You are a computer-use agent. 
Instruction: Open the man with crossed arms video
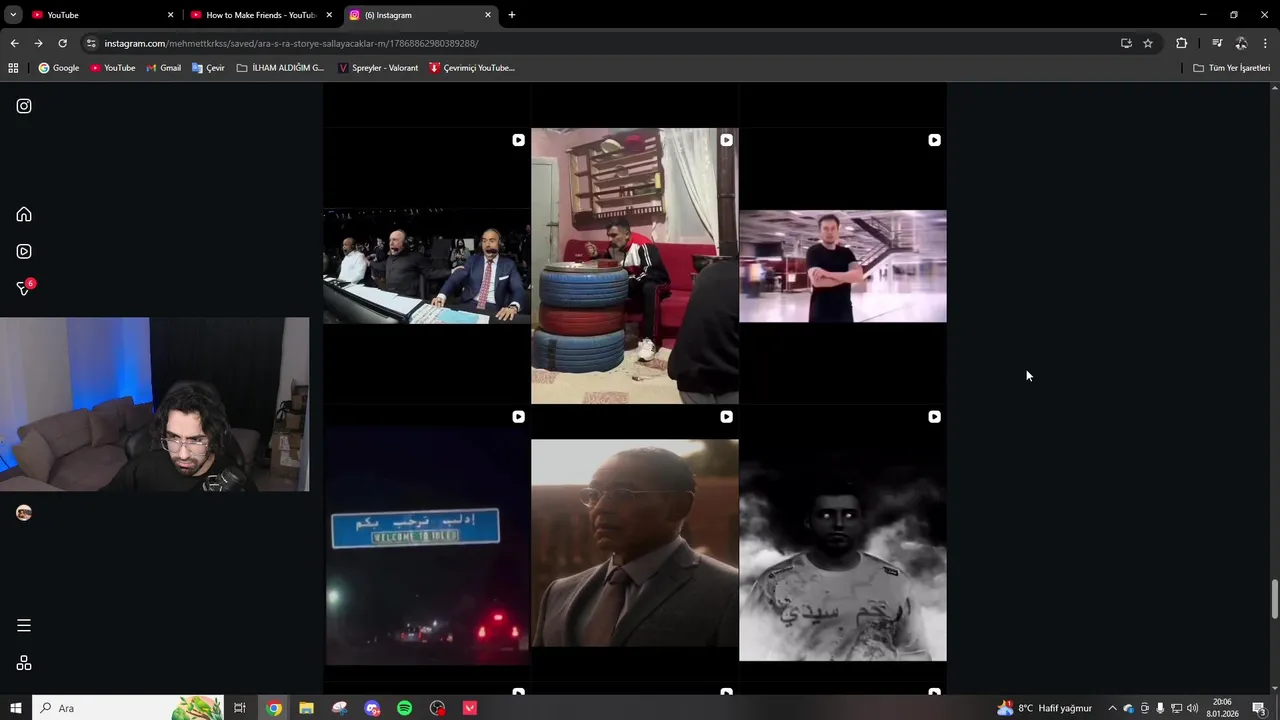843,266
